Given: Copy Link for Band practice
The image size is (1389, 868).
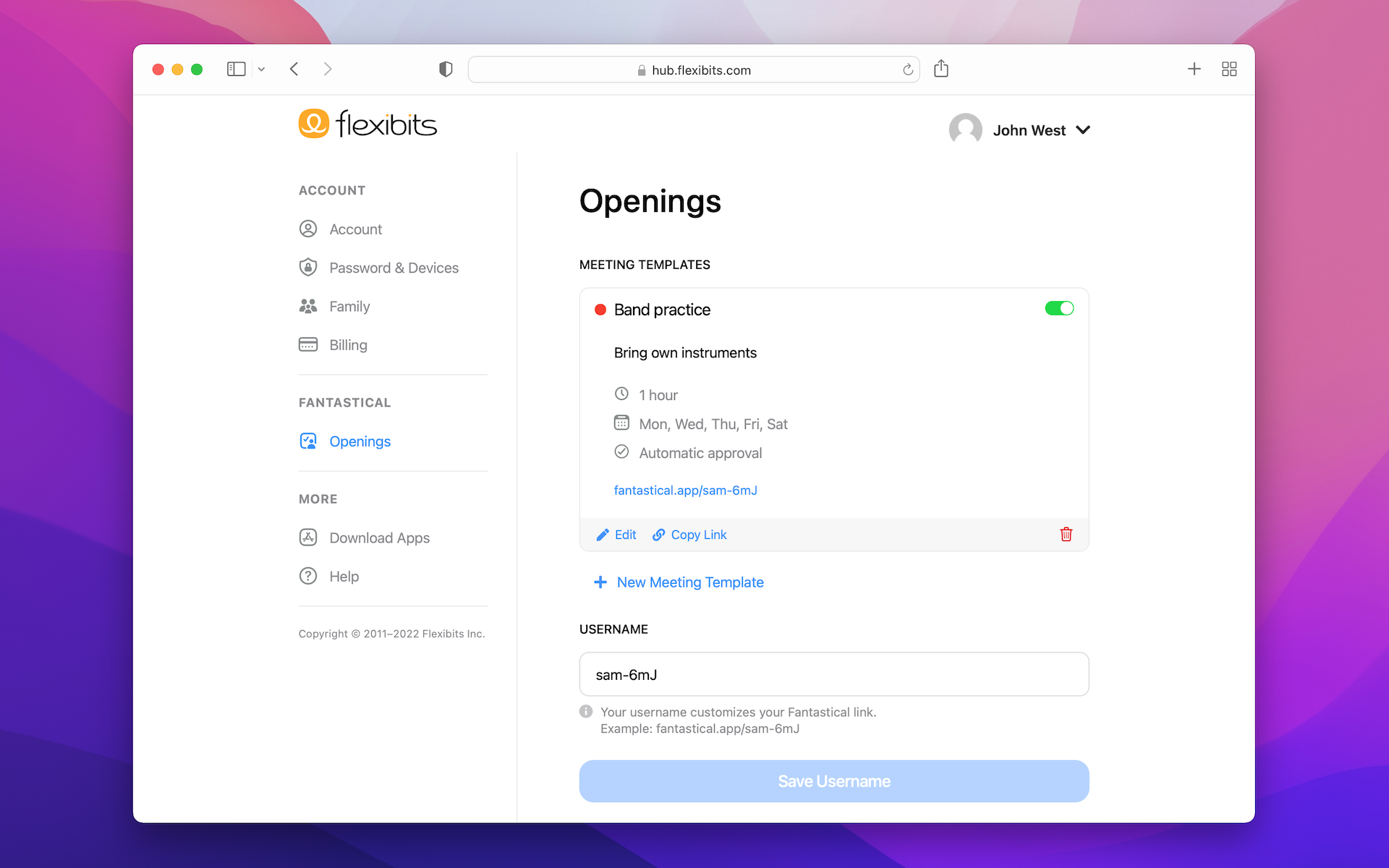Looking at the screenshot, I should [689, 535].
